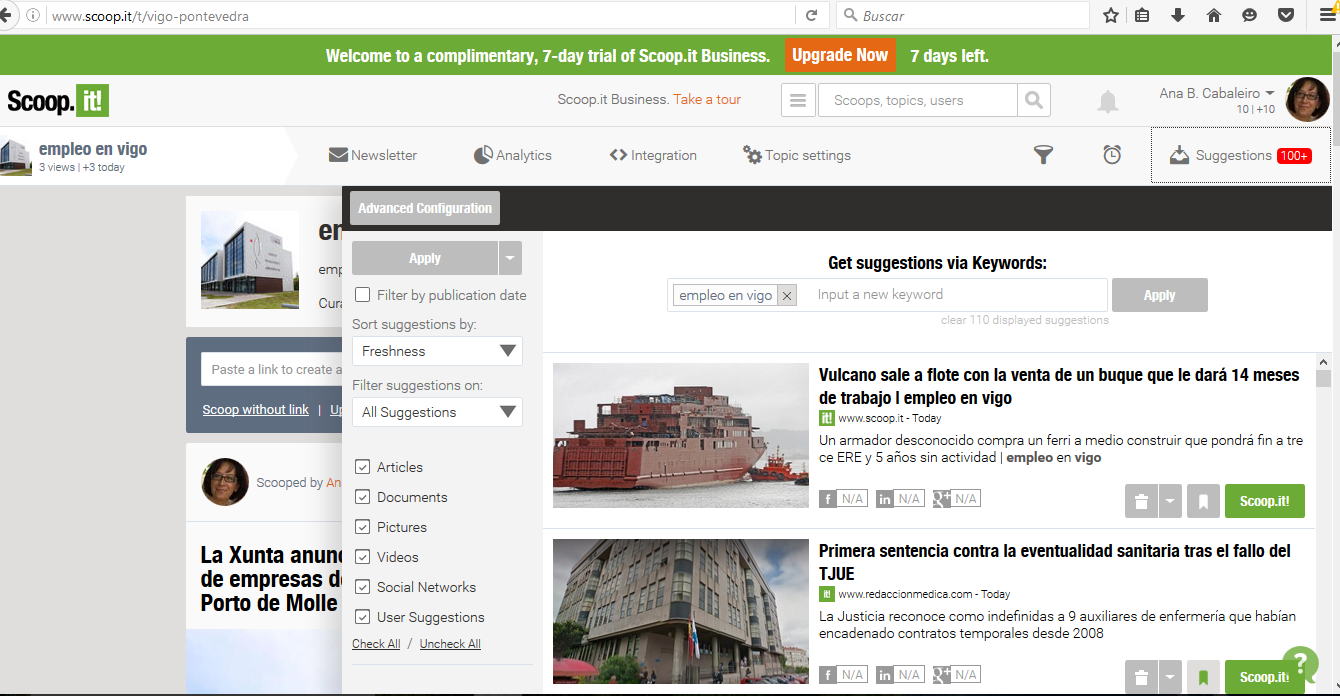1340x696 pixels.
Task: Open the Primera sentencia building thumbnail
Action: coord(681,611)
